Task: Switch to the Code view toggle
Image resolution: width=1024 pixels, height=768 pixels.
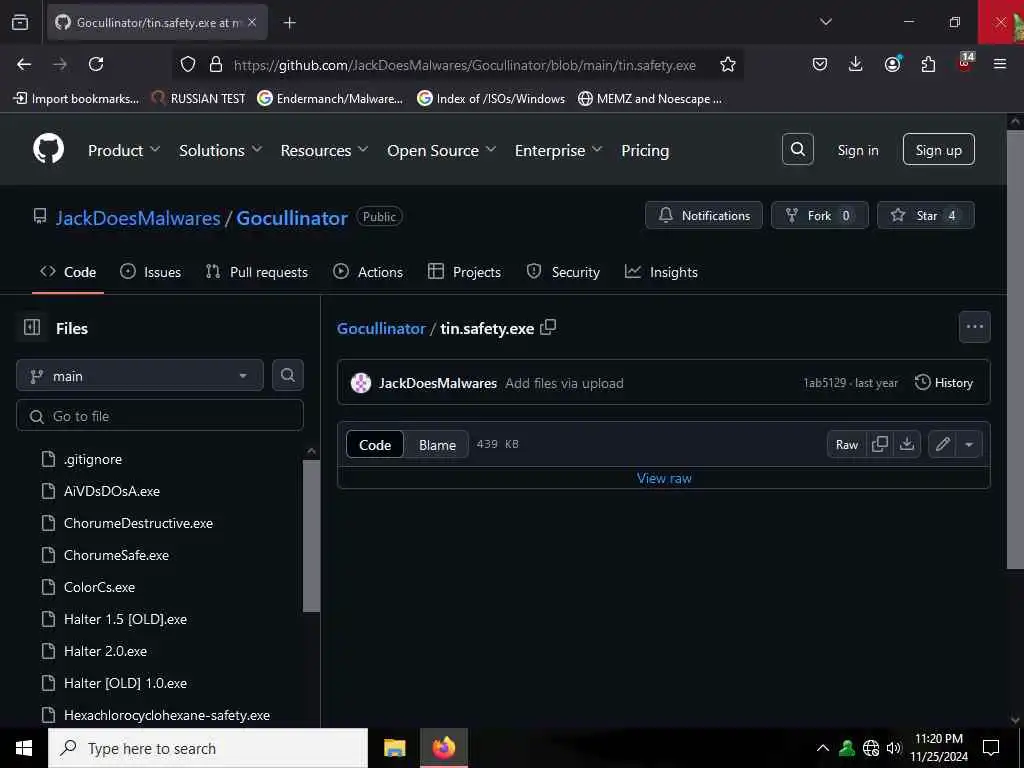Action: (x=375, y=445)
